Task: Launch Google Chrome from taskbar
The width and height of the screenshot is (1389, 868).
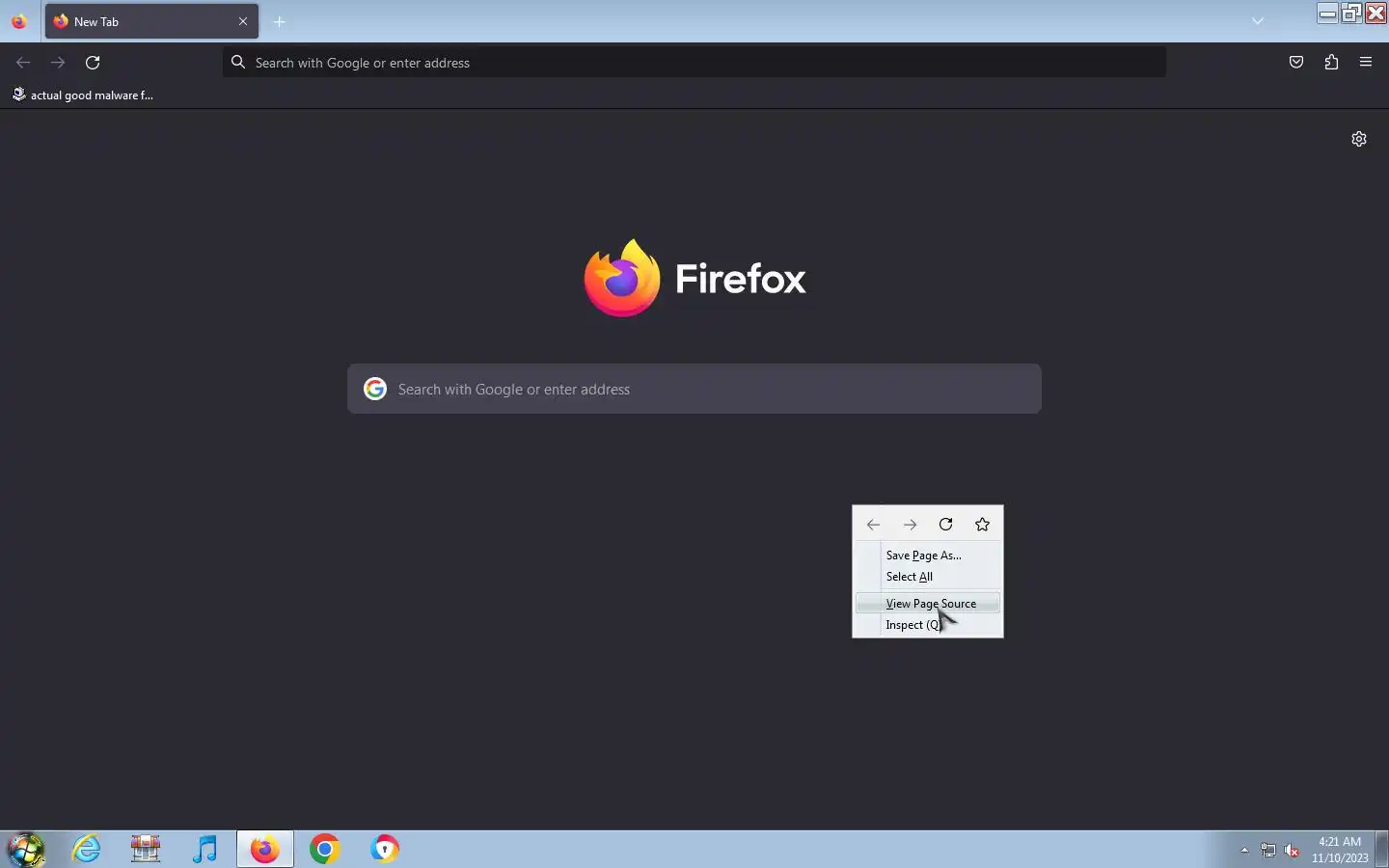Action: 325,850
